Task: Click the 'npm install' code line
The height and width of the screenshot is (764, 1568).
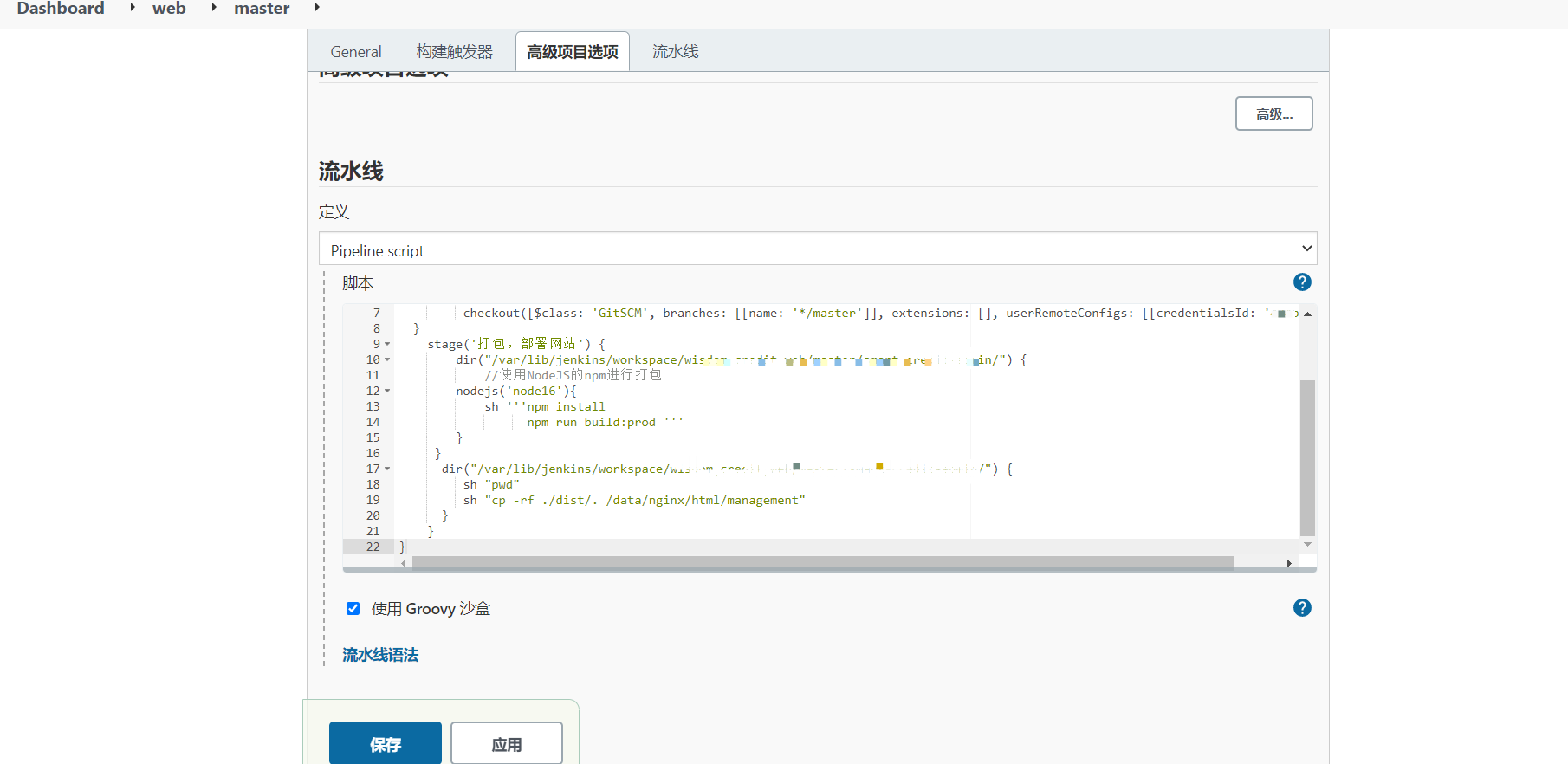Action: (545, 407)
